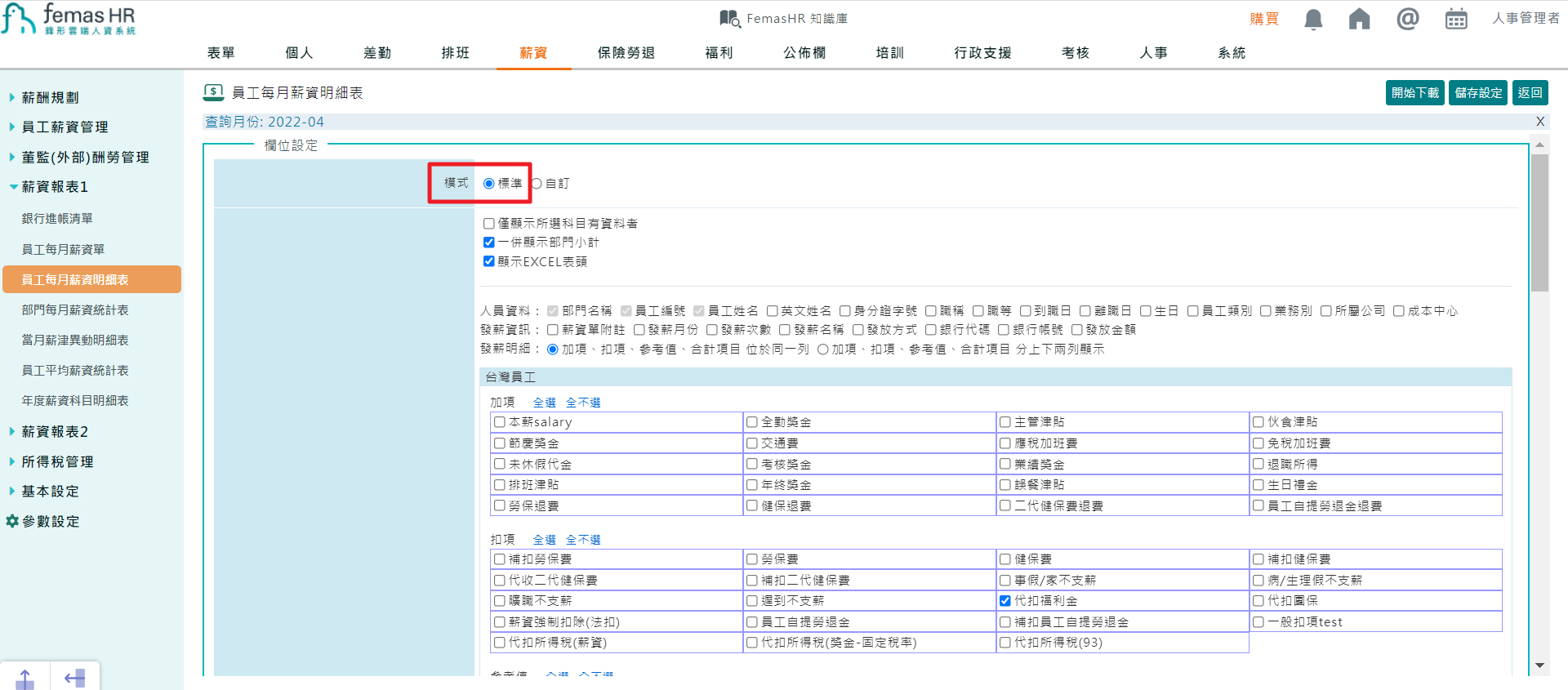Open 系統 top menu
Screen dimensions: 1568x690
click(1232, 52)
